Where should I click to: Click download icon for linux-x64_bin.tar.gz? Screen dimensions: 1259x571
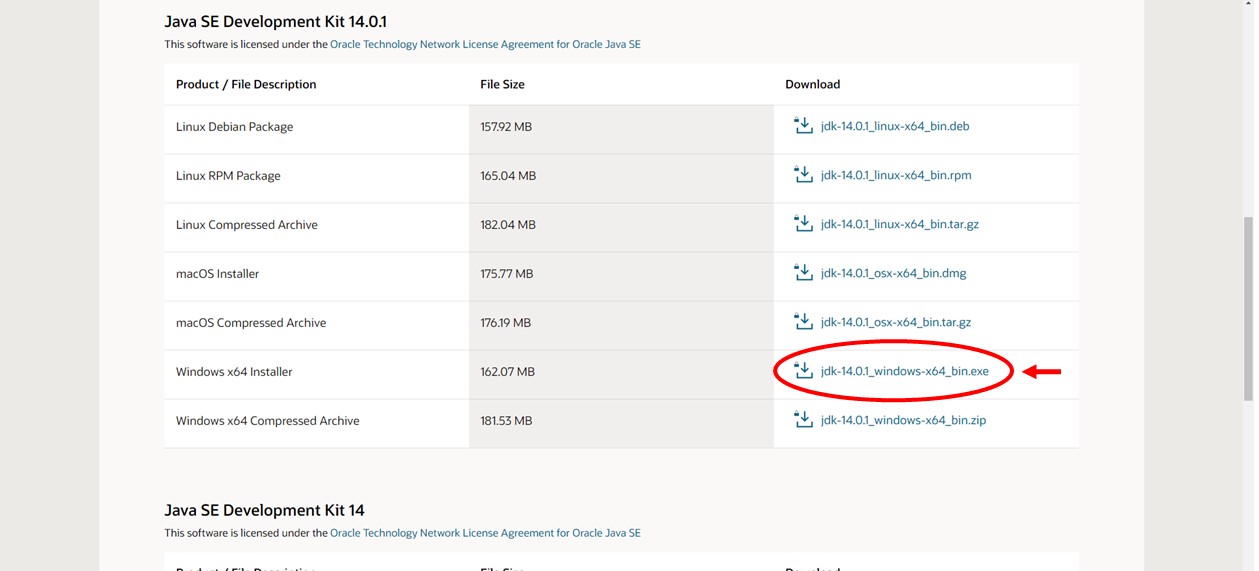[803, 224]
